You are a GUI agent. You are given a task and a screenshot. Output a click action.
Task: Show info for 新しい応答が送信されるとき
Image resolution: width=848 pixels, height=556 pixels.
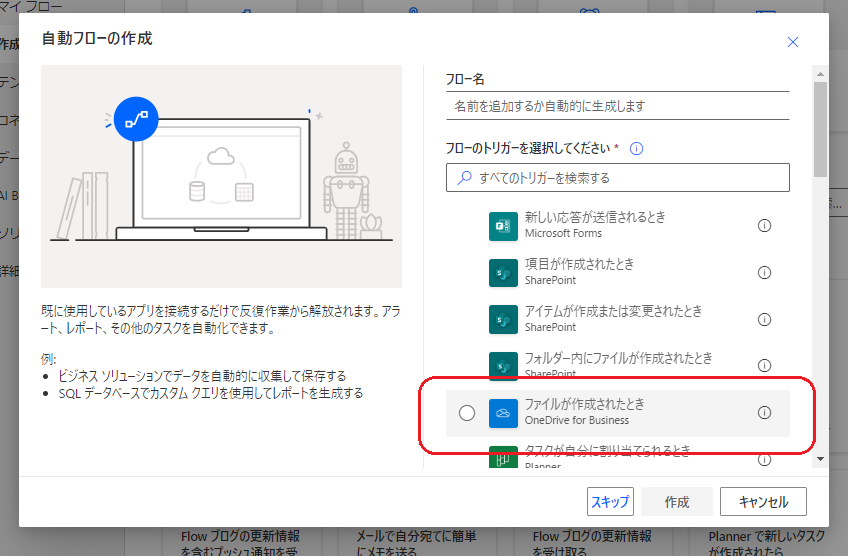tap(764, 226)
